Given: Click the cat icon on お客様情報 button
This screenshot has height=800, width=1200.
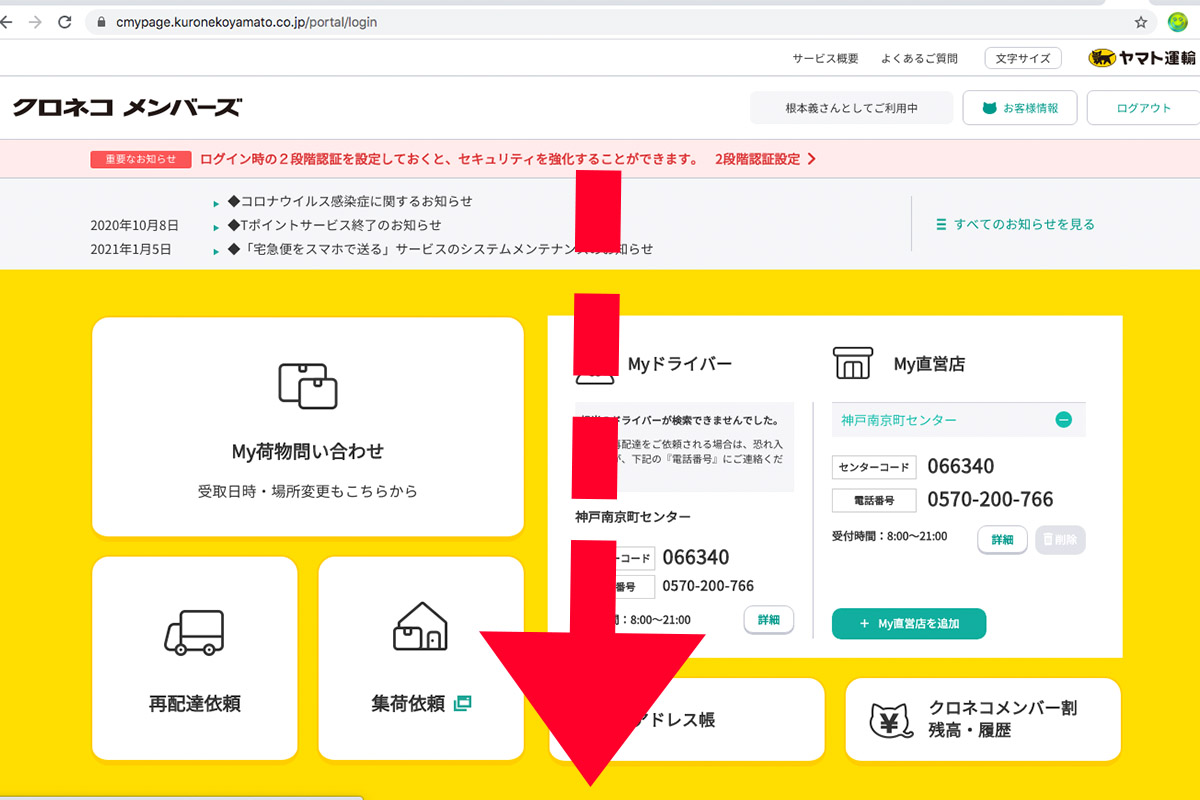Looking at the screenshot, I should click(x=990, y=108).
